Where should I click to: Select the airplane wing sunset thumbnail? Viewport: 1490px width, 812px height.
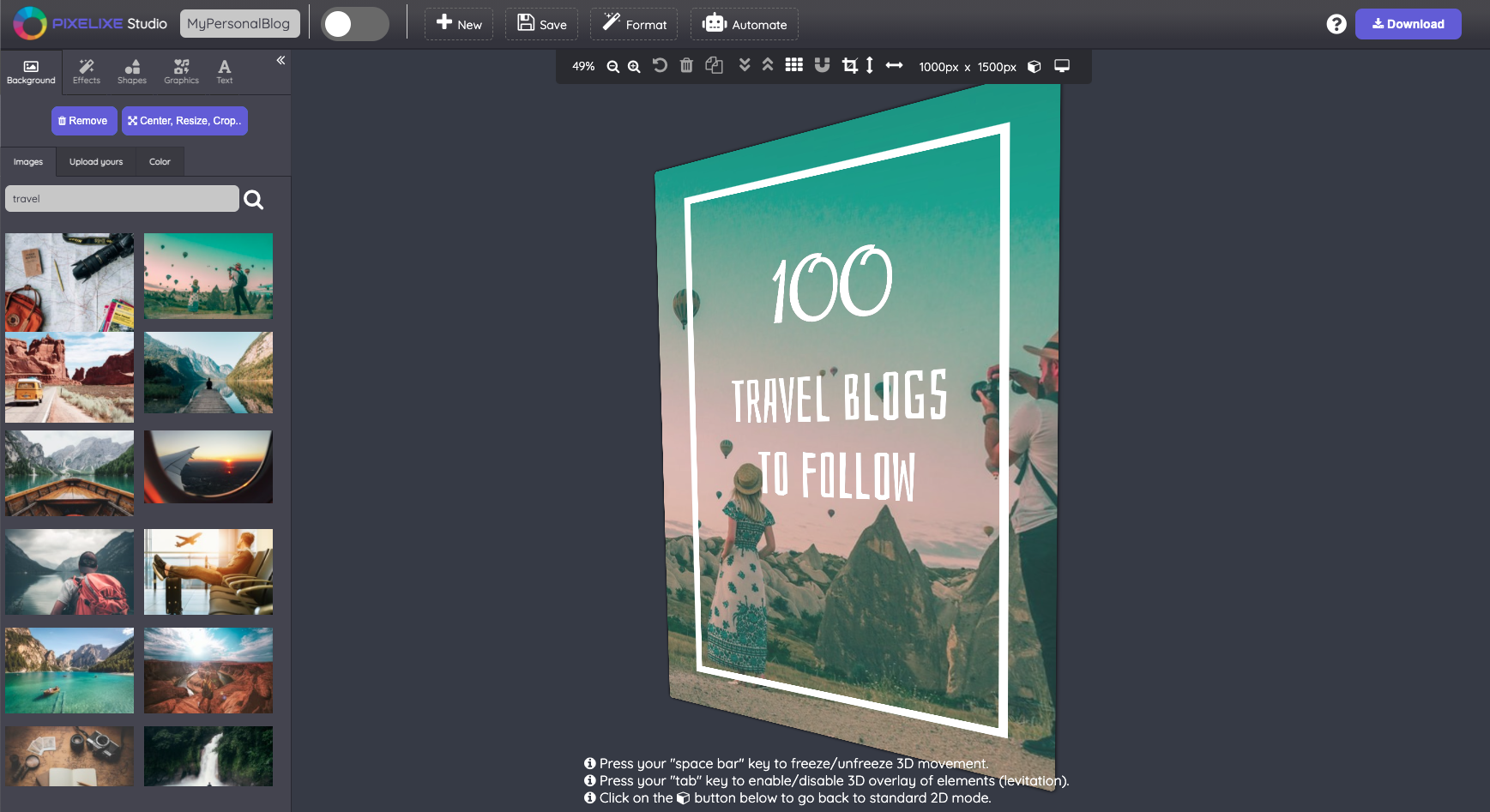coord(208,467)
